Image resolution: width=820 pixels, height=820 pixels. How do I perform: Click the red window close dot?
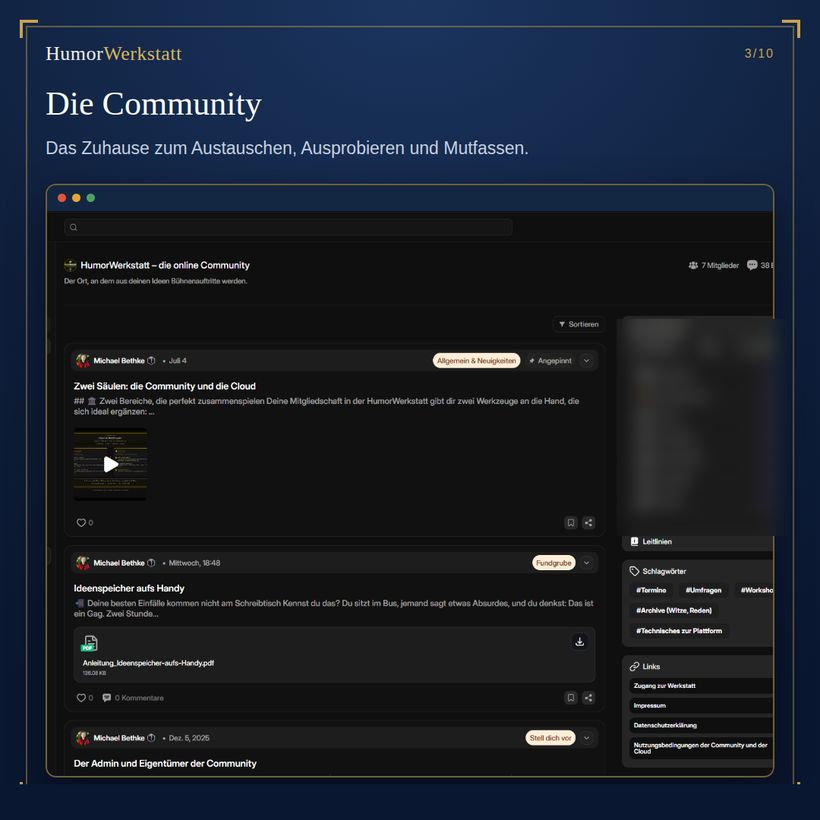(62, 198)
